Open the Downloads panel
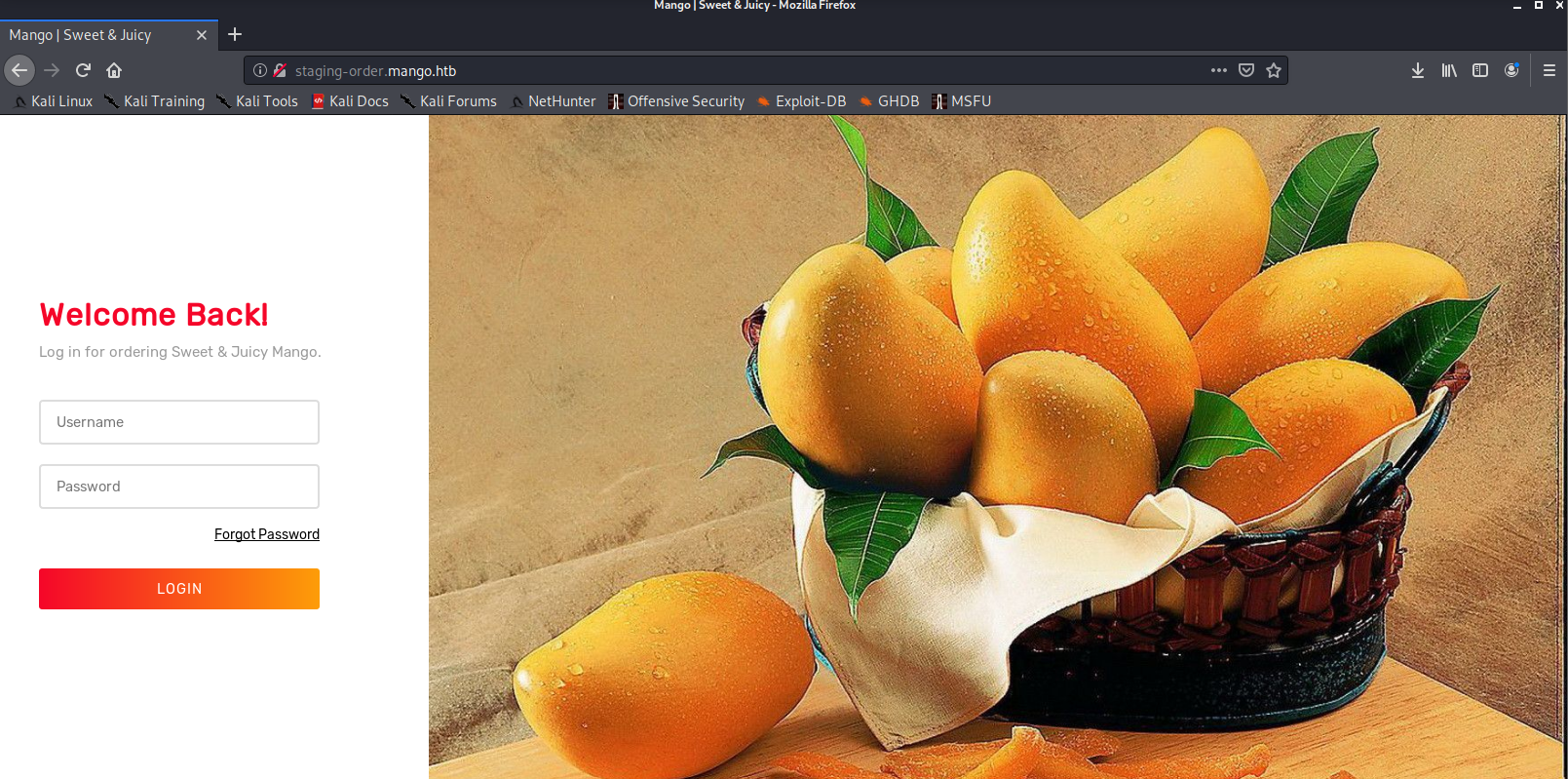This screenshot has width=1568, height=779. pyautogui.click(x=1417, y=70)
